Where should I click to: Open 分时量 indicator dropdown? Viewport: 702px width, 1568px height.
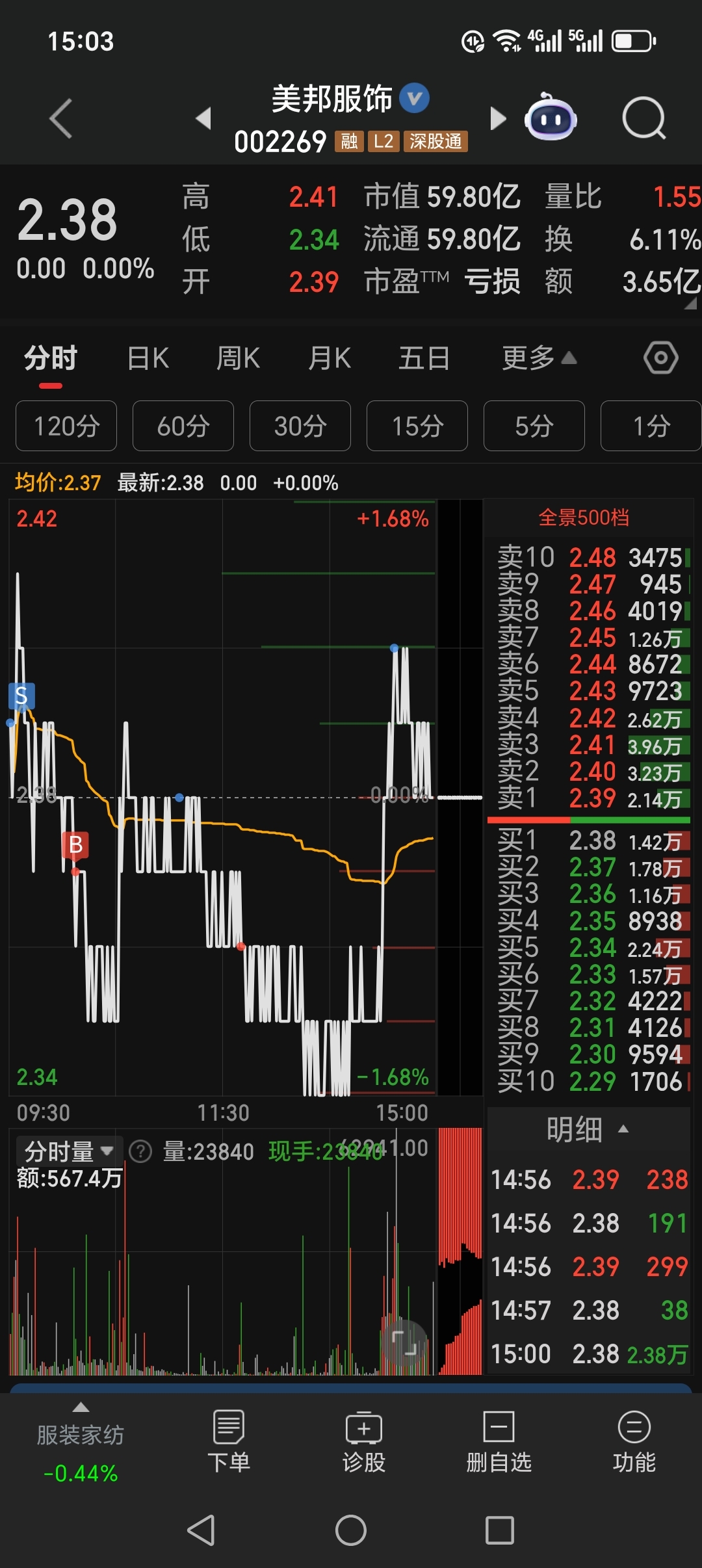(x=70, y=1151)
